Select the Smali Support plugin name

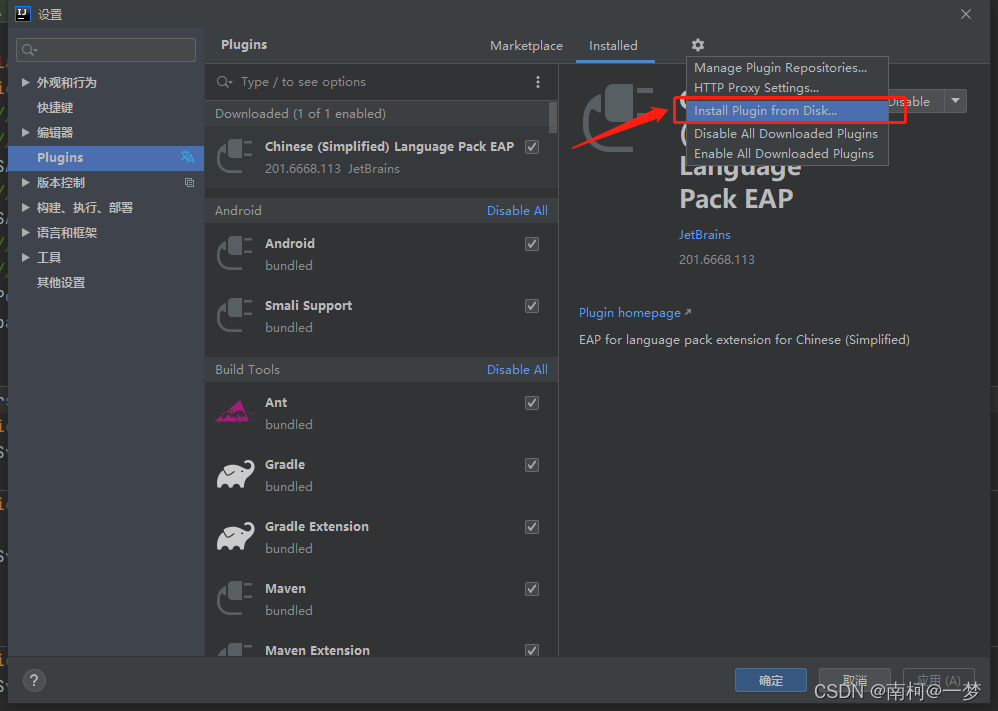308,306
